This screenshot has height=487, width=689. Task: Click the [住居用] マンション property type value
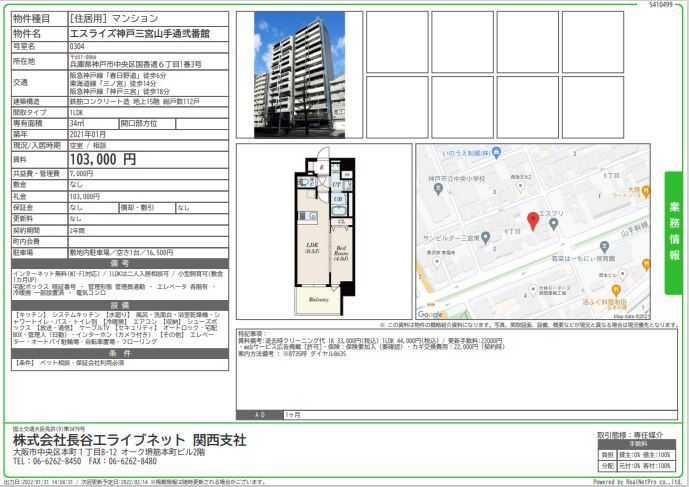click(114, 18)
